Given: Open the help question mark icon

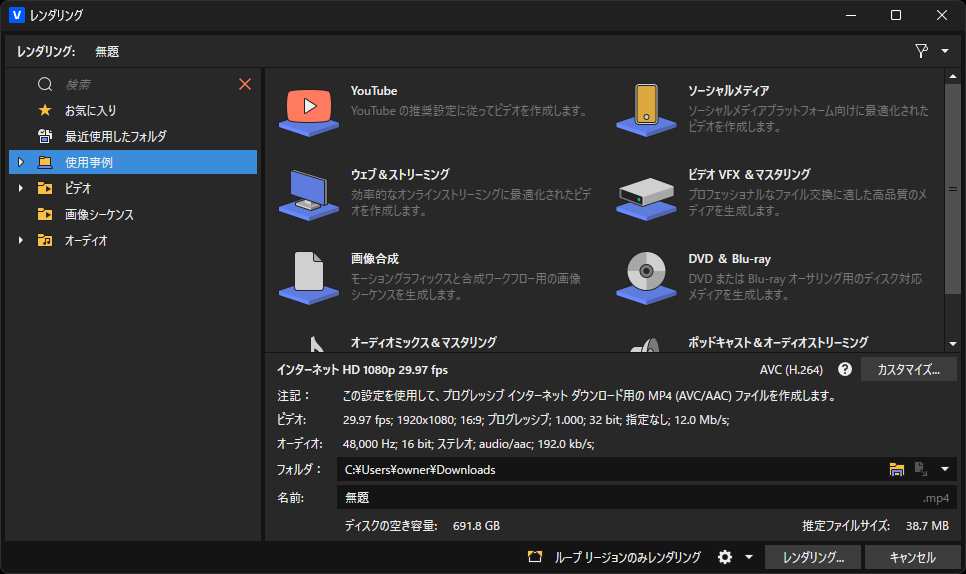Looking at the screenshot, I should point(845,370).
